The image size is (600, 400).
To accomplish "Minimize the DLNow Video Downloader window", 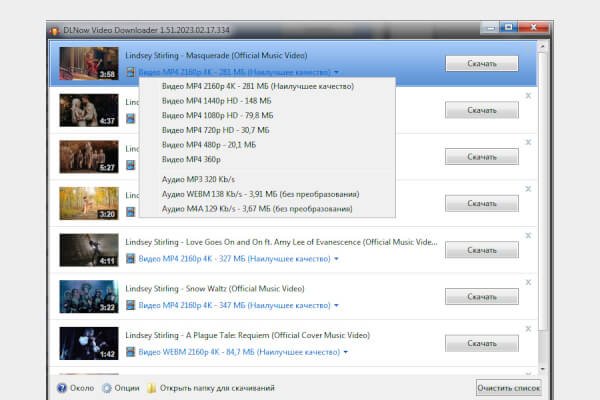I will click(x=491, y=28).
